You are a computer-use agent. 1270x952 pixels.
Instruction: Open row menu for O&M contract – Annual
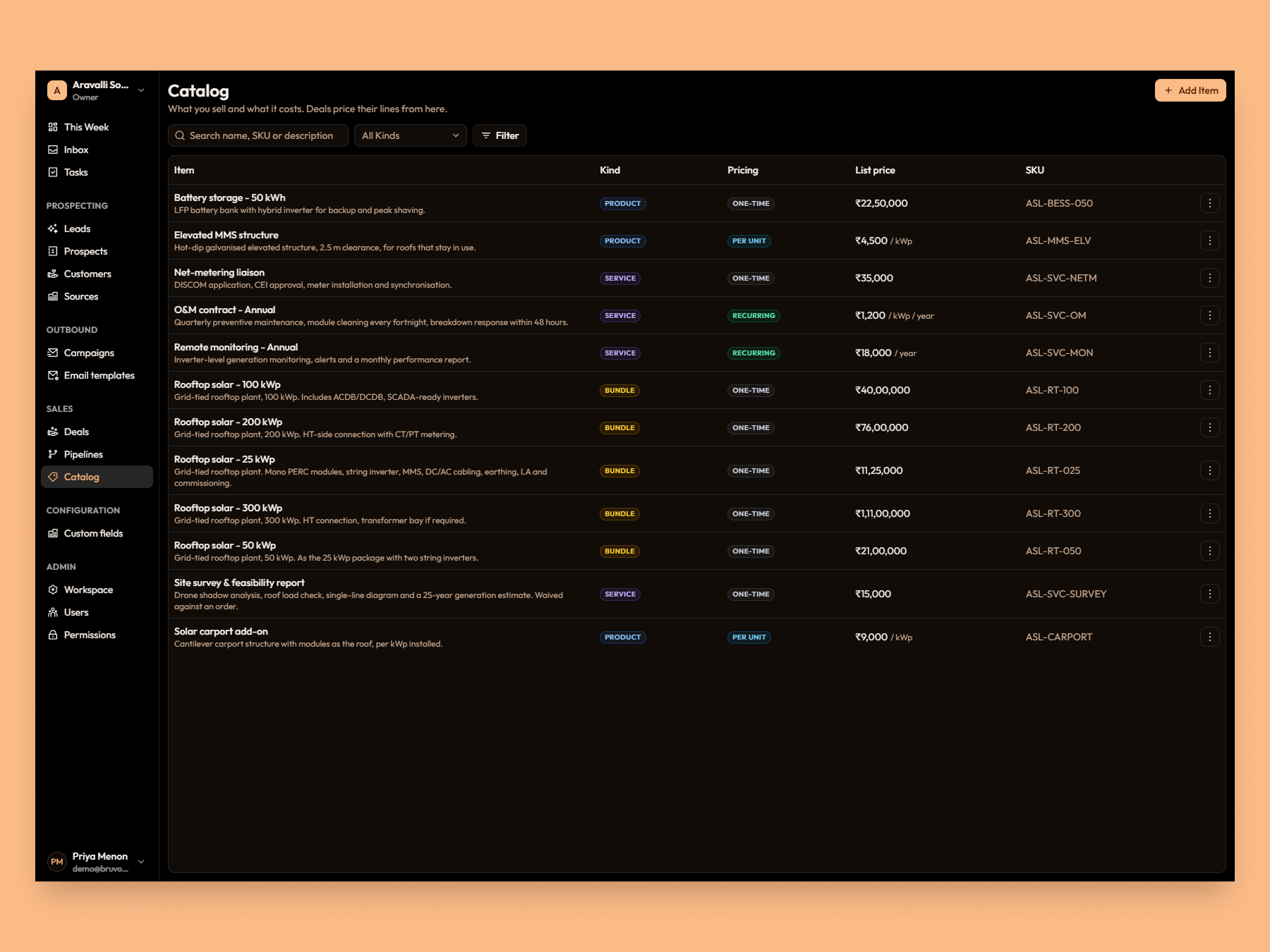pos(1209,315)
